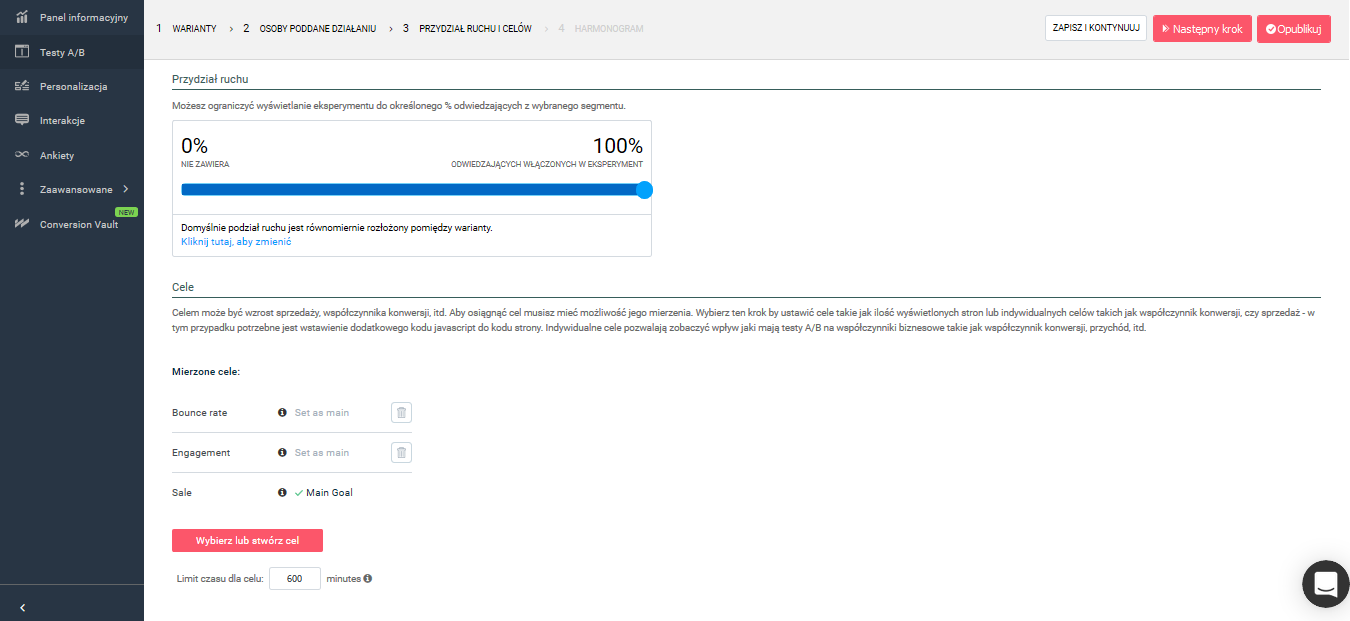This screenshot has width=1350, height=621.
Task: Click the traffic allocation slider handle
Action: coord(644,190)
